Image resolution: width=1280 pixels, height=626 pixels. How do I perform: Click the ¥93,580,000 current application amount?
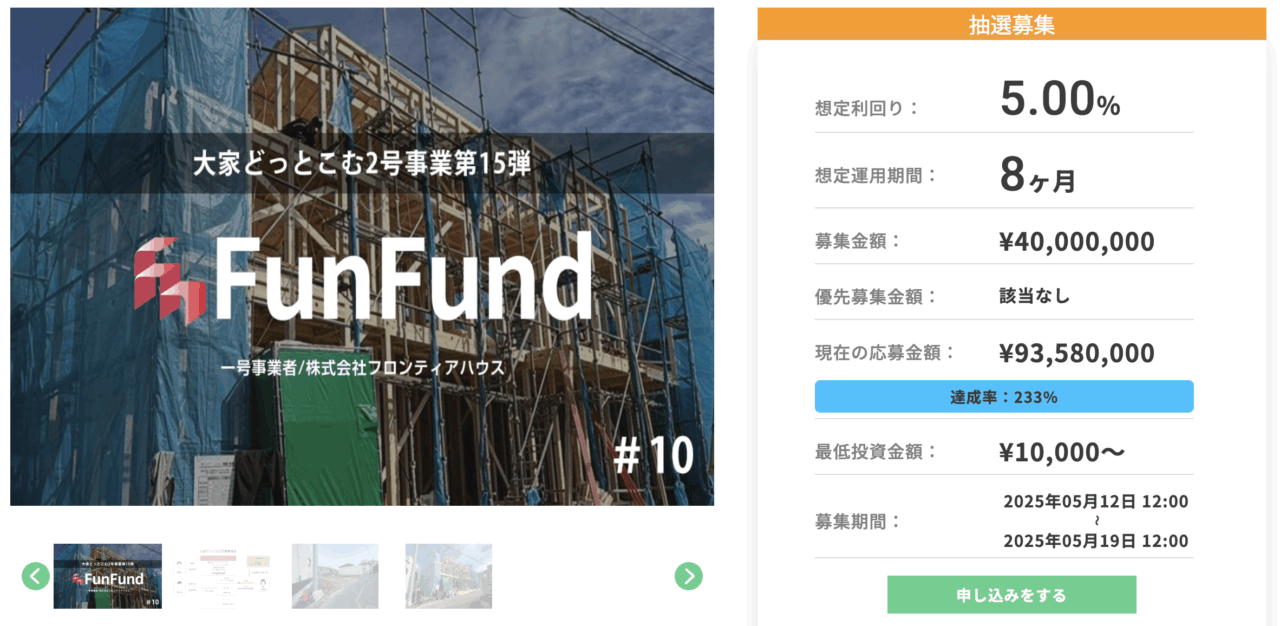pyautogui.click(x=1076, y=353)
